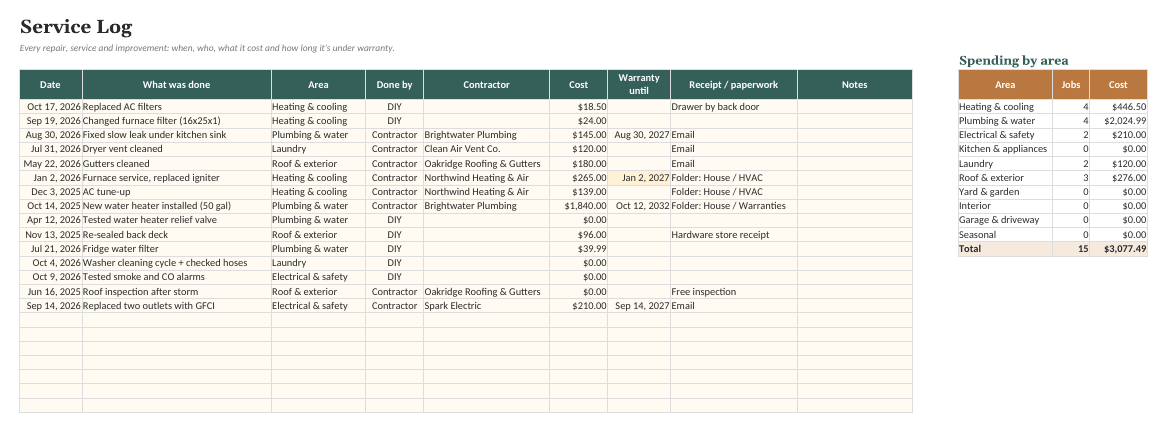The image size is (1166, 431).
Task: Select 'Garage & driveway' in spending table
Action: point(1005,220)
